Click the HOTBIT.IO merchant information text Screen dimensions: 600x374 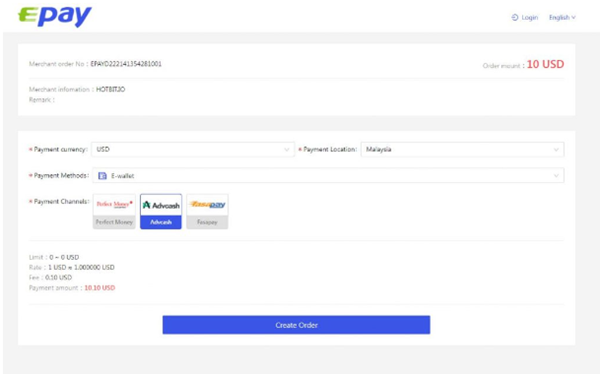(111, 90)
